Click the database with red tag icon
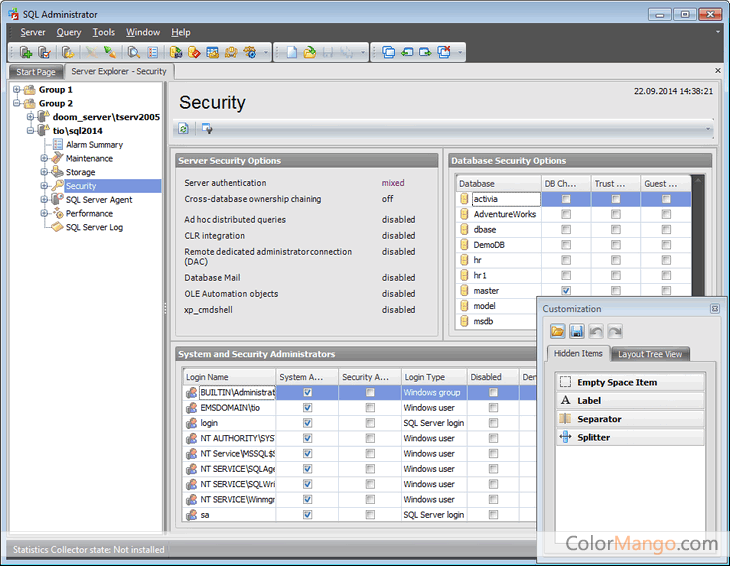This screenshot has width=730, height=566. pyautogui.click(x=194, y=52)
